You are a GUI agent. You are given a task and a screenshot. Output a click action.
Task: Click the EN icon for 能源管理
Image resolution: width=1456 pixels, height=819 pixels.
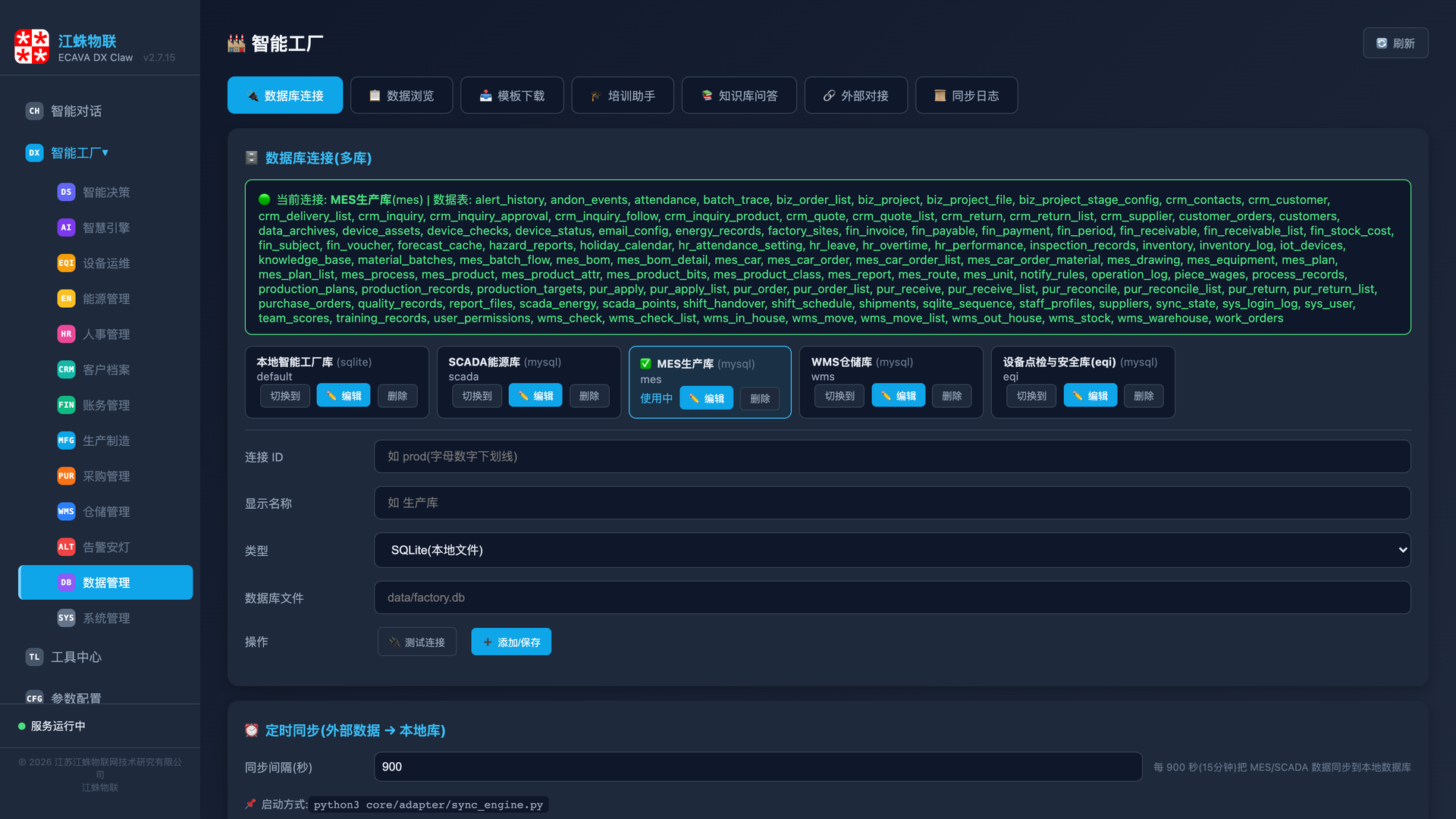[x=66, y=299]
